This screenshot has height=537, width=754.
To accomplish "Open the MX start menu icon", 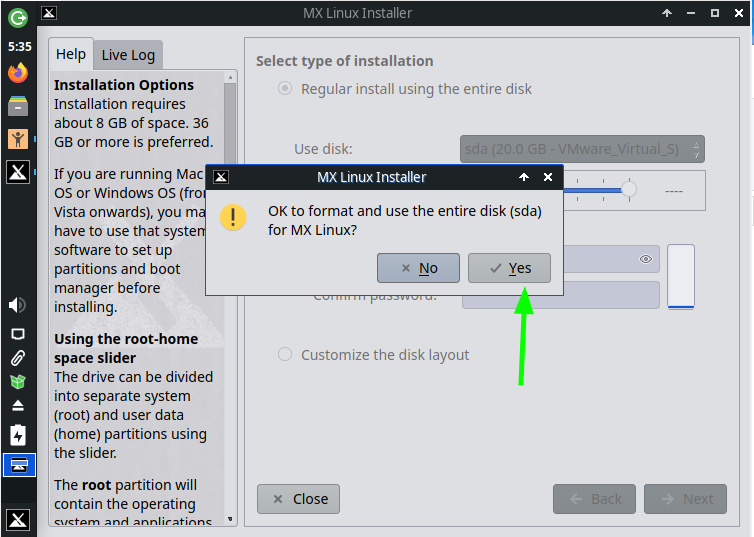I will [18, 520].
